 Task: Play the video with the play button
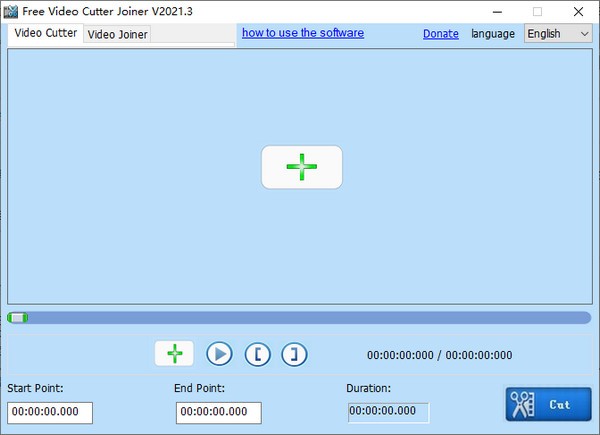coord(219,354)
